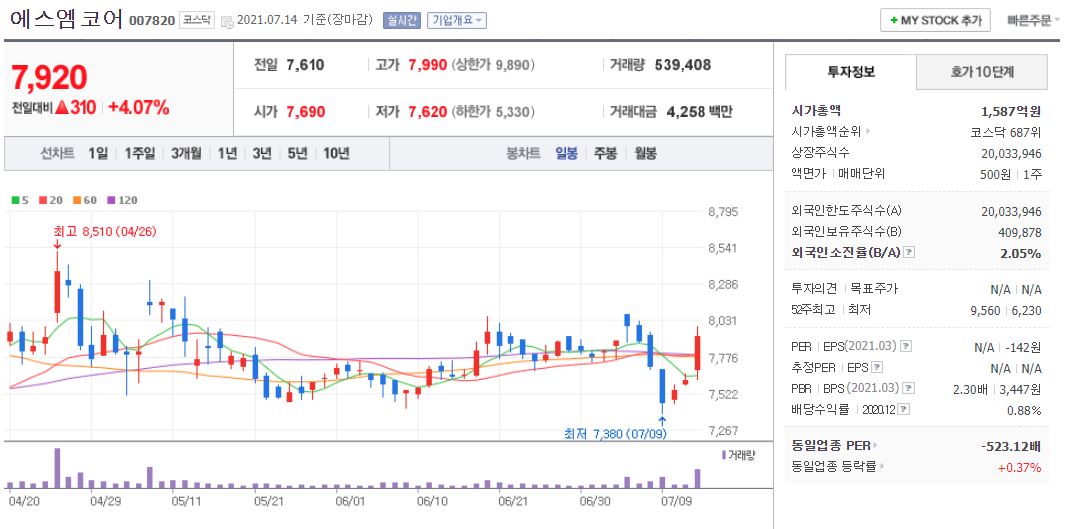This screenshot has height=529, width=1068.
Task: Select the 주봉 candle chart
Action: [x=606, y=153]
